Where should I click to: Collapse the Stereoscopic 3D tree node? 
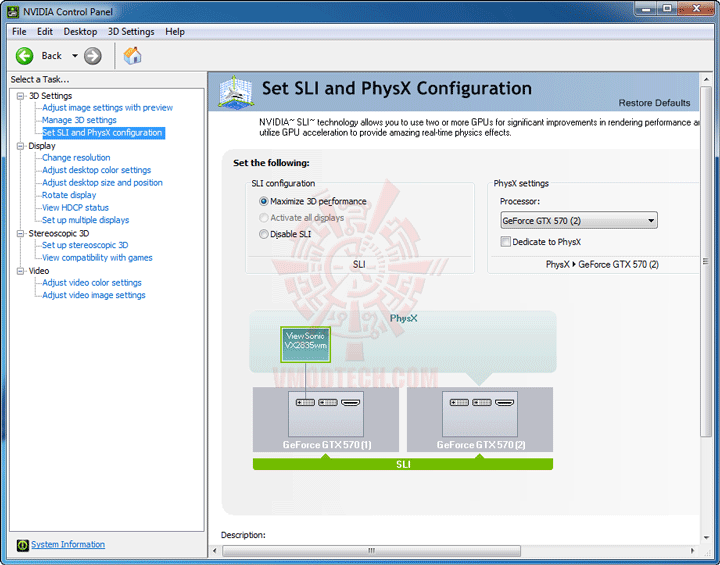click(20, 233)
